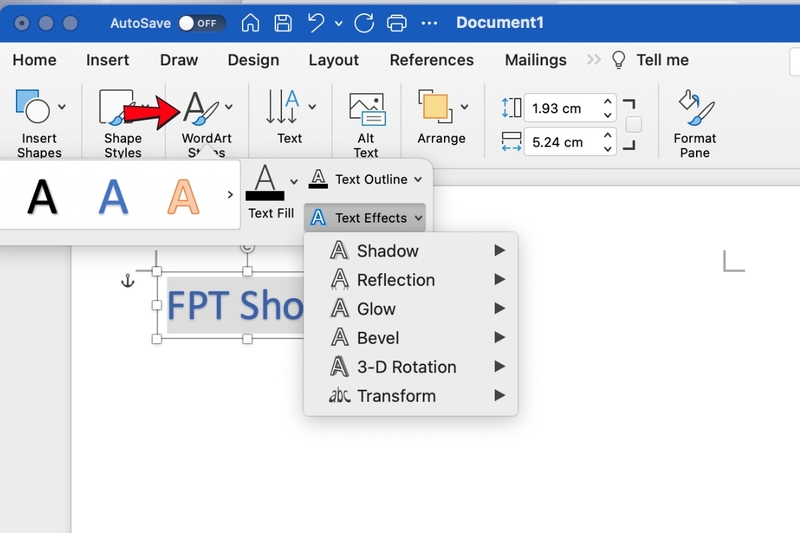
Task: Open the Glow submenu
Action: click(411, 309)
